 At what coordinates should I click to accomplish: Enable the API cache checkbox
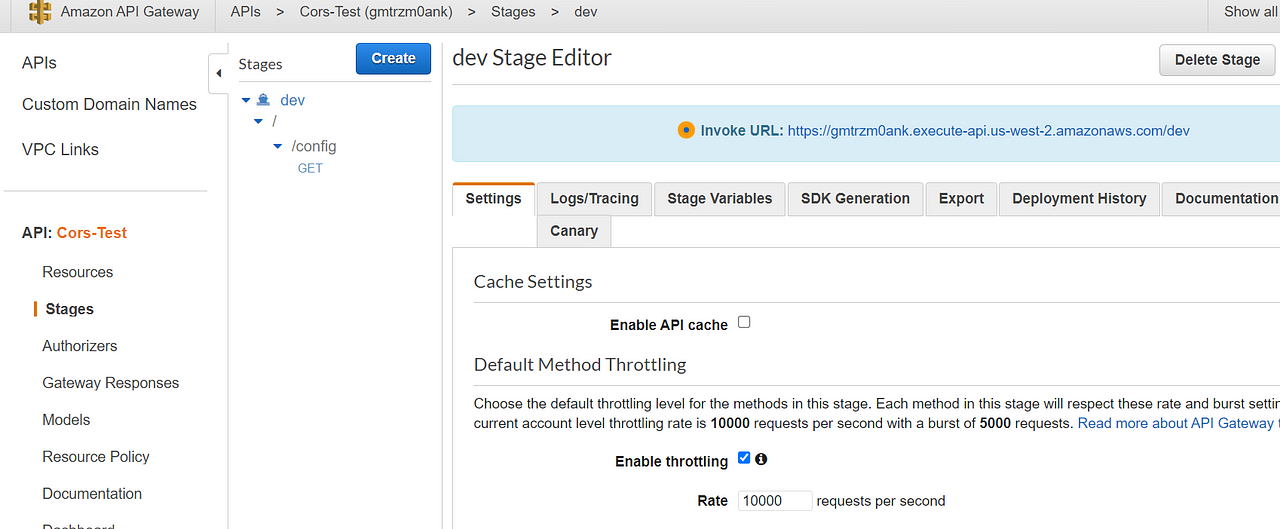744,322
